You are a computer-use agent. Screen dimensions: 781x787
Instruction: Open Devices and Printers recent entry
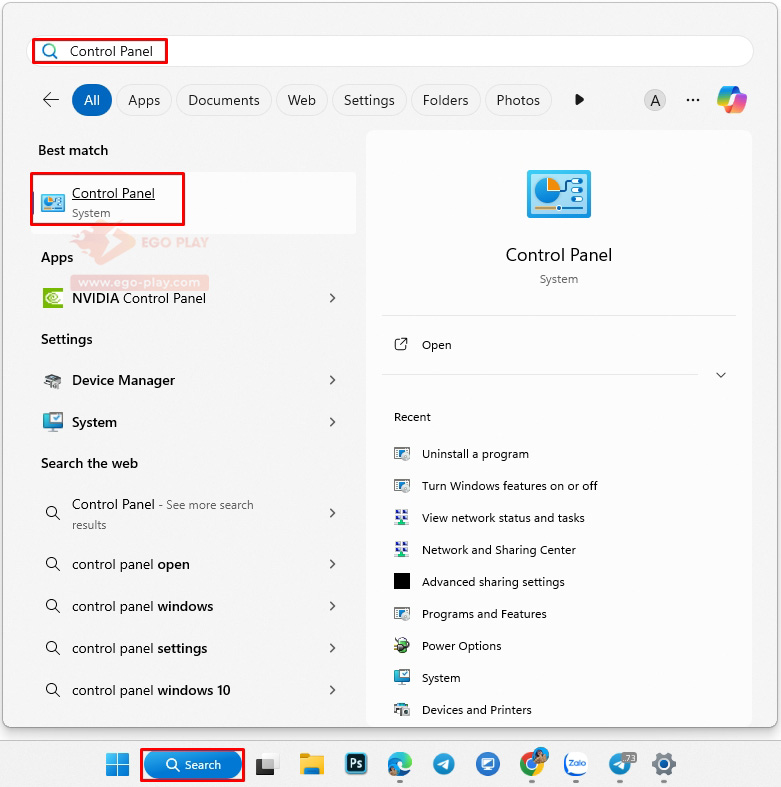(x=476, y=710)
